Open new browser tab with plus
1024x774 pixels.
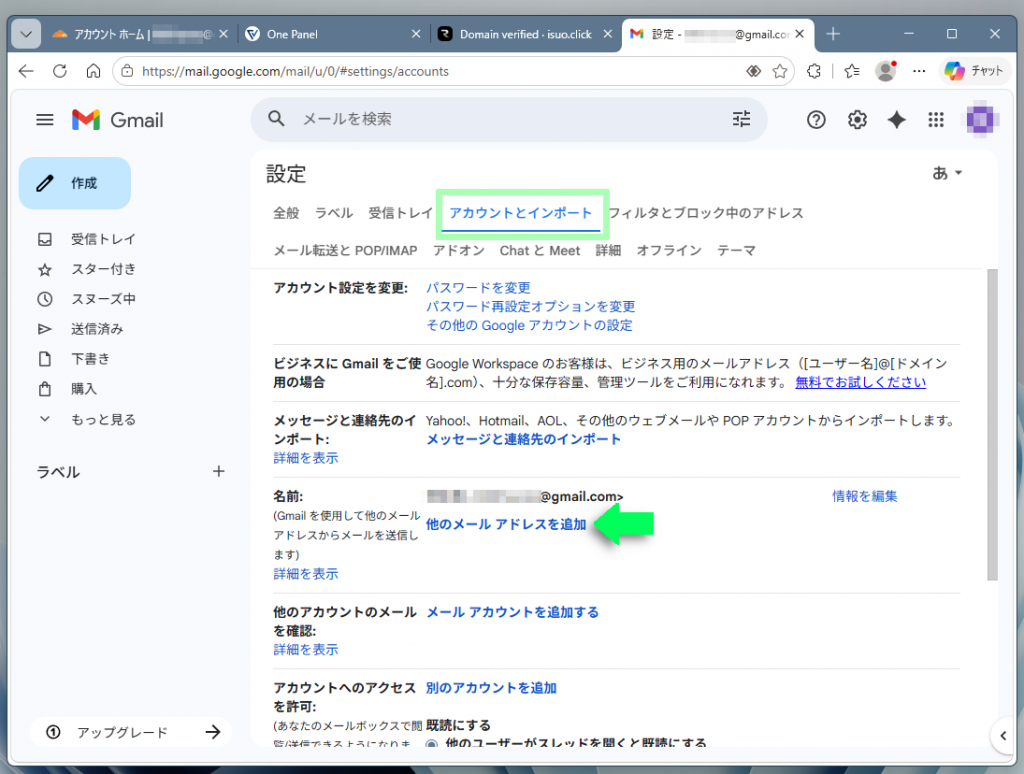(833, 34)
